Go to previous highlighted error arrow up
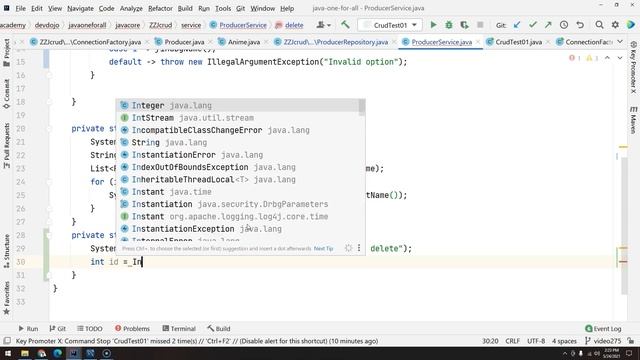The height and width of the screenshot is (360, 640). [607, 58]
